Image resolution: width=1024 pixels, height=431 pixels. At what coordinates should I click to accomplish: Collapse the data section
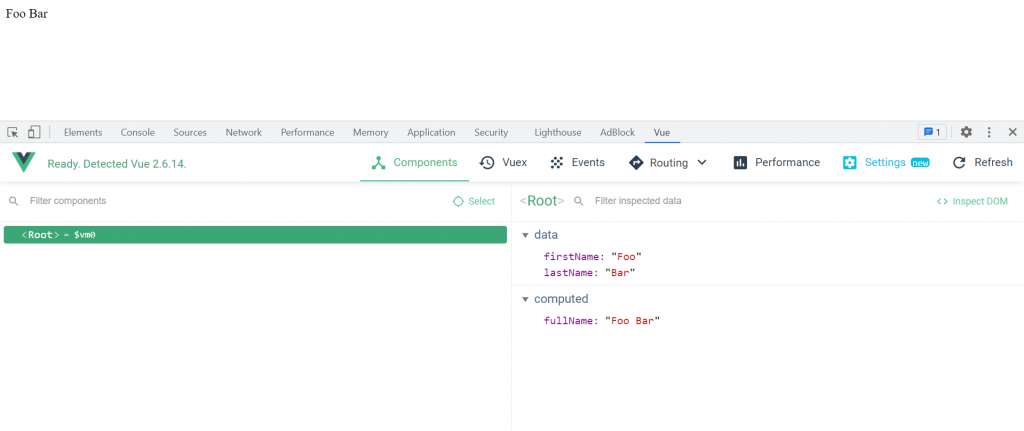click(525, 235)
